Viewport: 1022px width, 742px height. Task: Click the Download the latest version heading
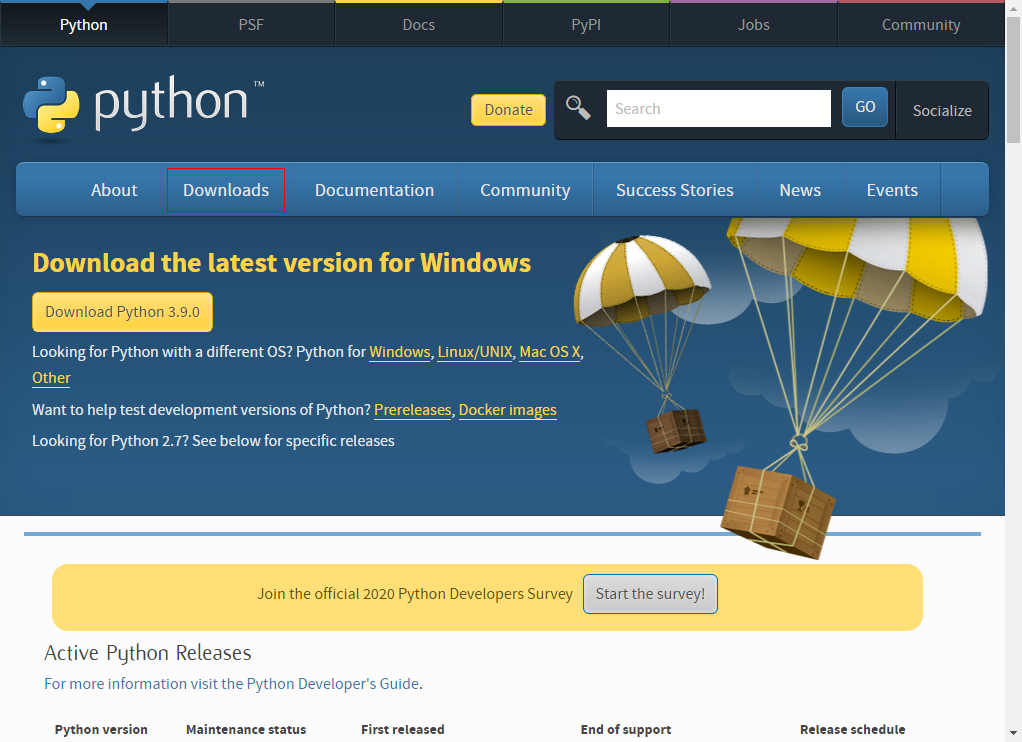[x=282, y=263]
